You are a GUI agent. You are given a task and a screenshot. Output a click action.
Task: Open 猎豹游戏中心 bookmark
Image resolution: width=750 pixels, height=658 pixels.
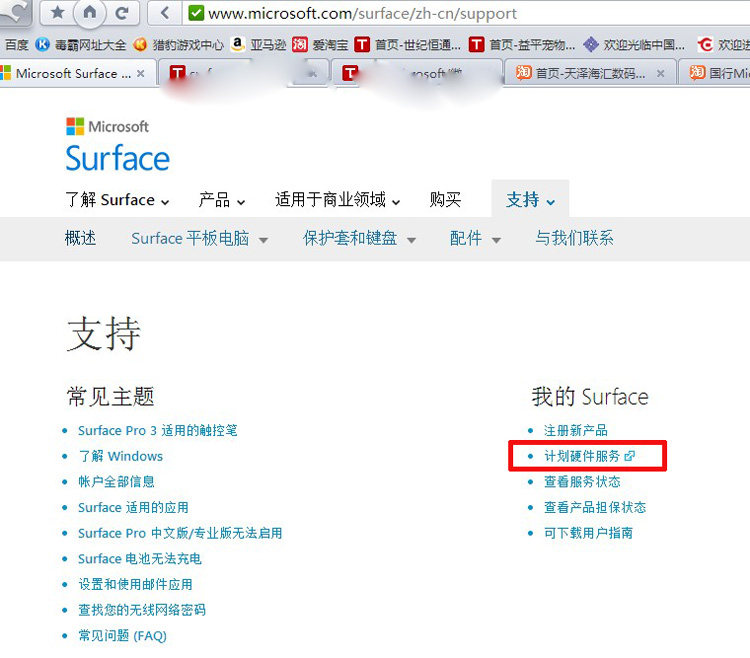[x=178, y=45]
